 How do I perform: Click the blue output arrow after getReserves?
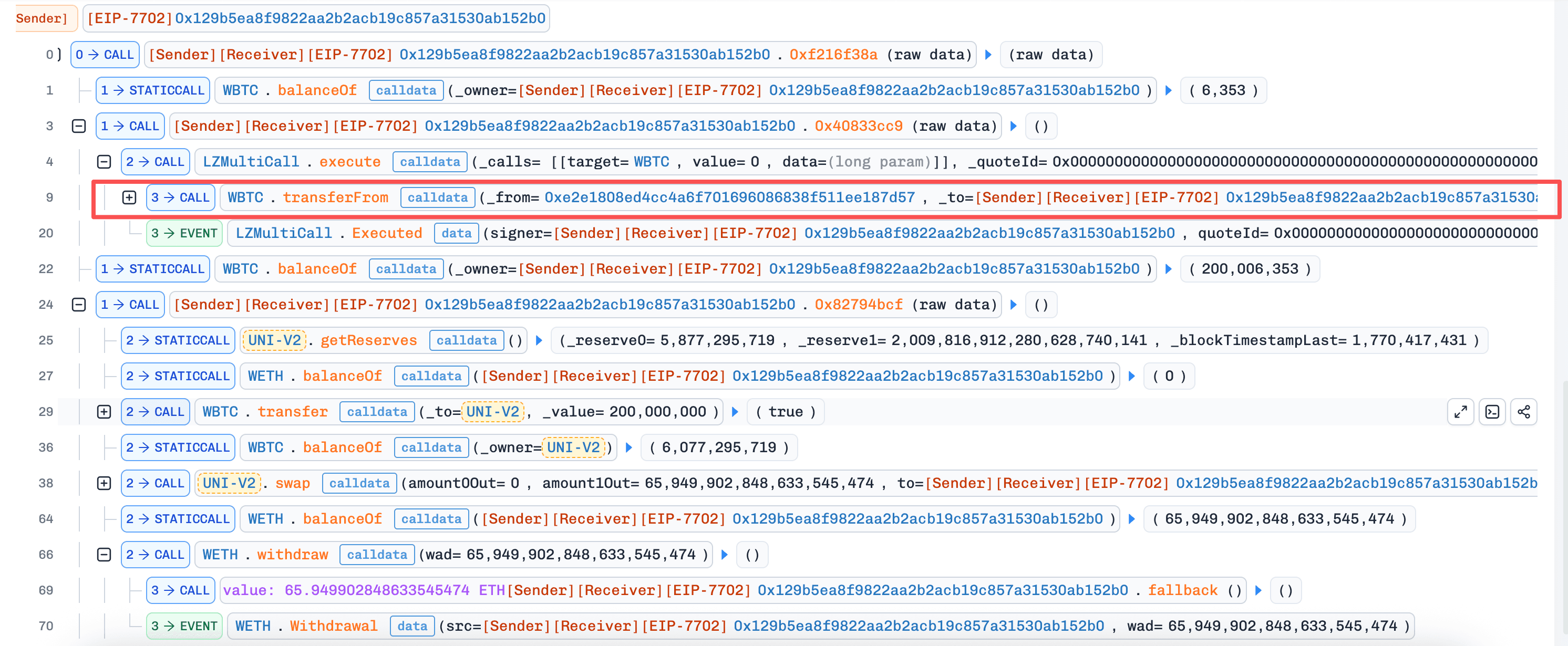click(x=539, y=340)
